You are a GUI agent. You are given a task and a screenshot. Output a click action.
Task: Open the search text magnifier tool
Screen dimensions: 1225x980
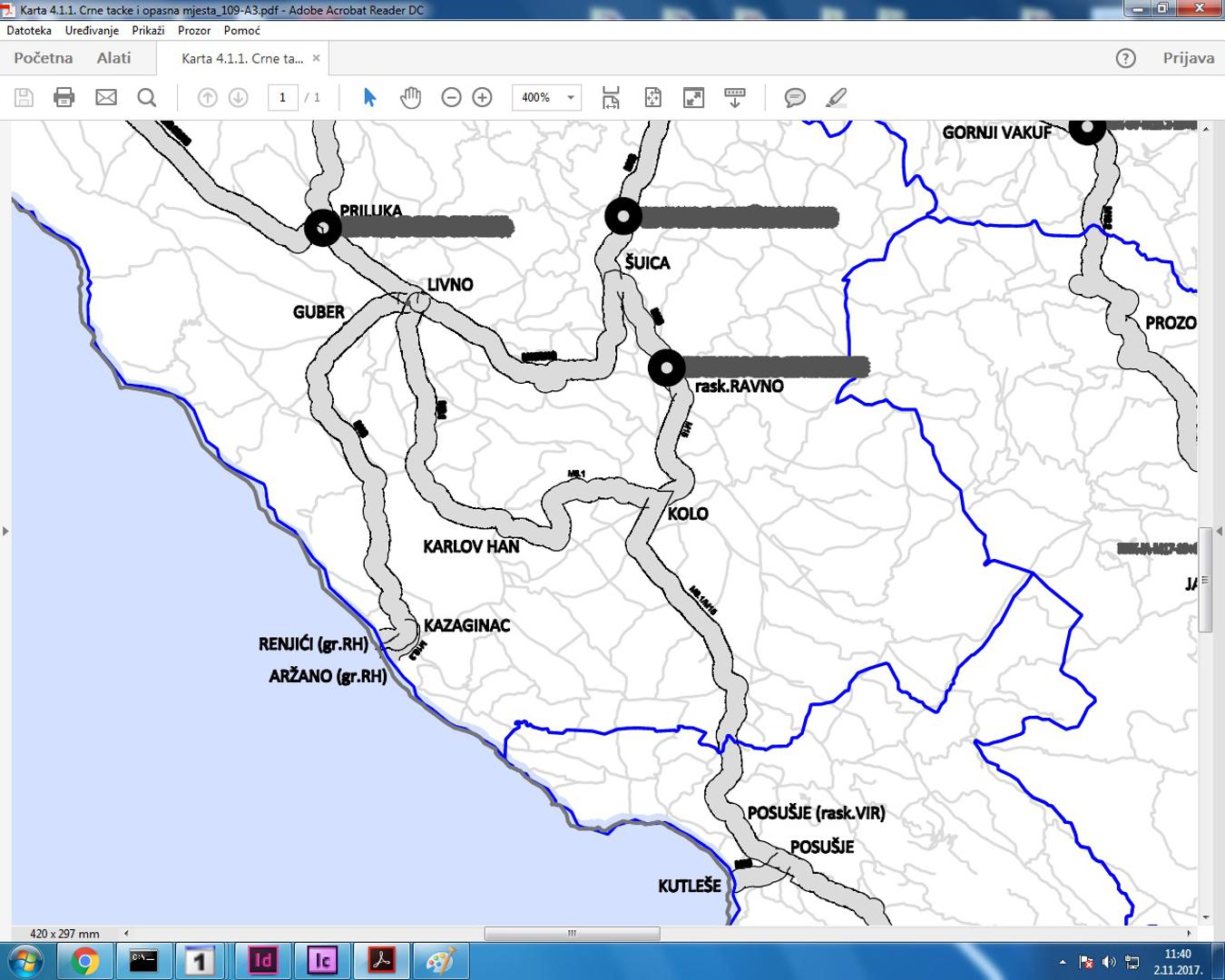[x=146, y=97]
